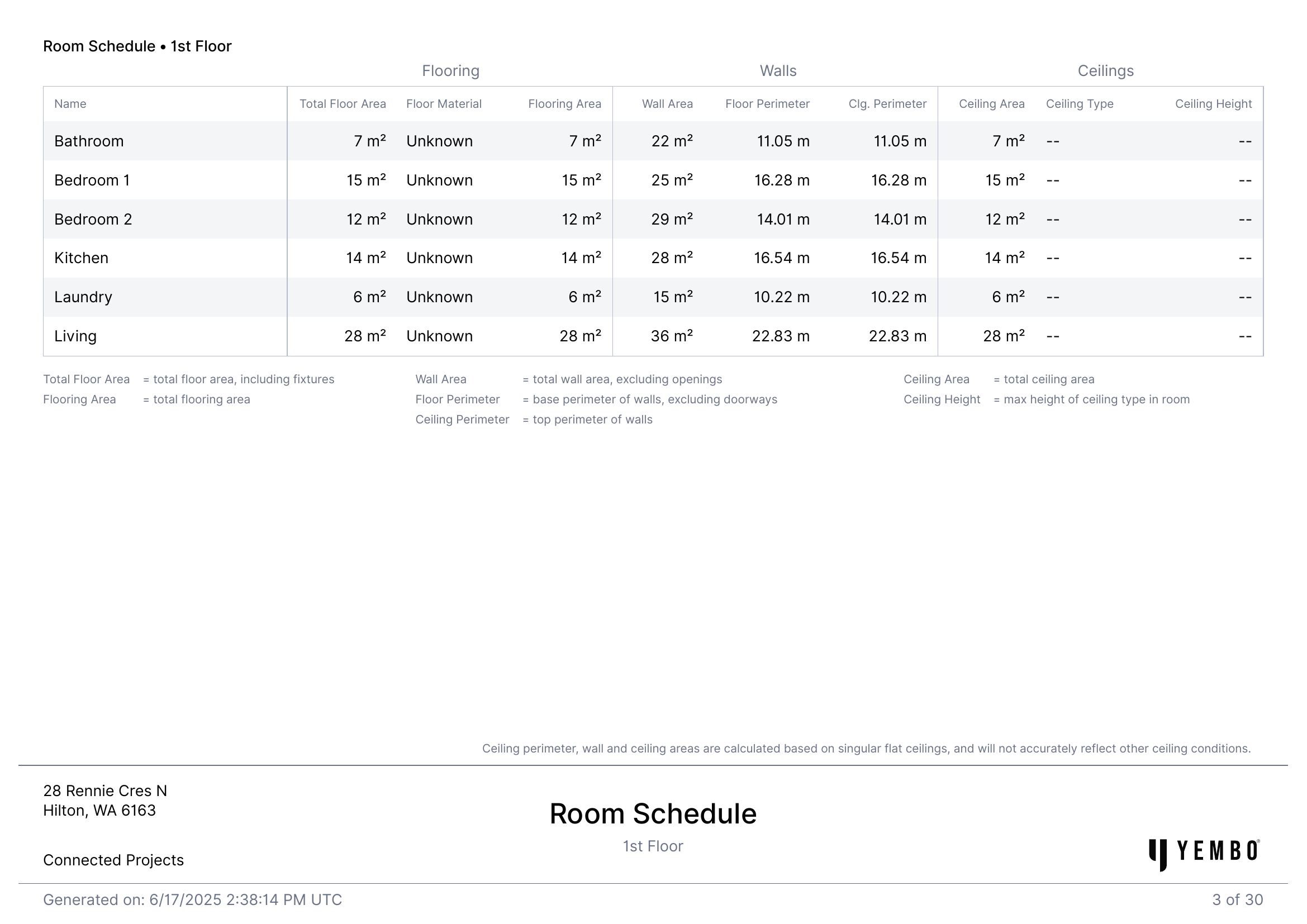The image size is (1307, 924).
Task: Select the Kitchen row name
Action: point(82,258)
